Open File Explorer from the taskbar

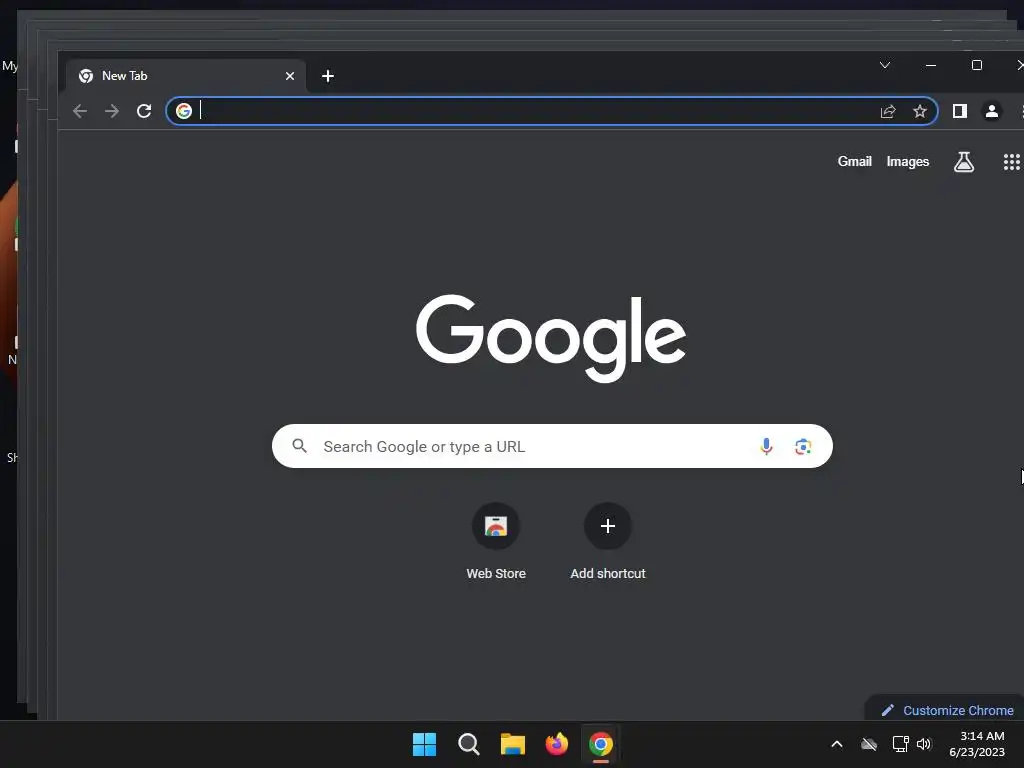513,744
